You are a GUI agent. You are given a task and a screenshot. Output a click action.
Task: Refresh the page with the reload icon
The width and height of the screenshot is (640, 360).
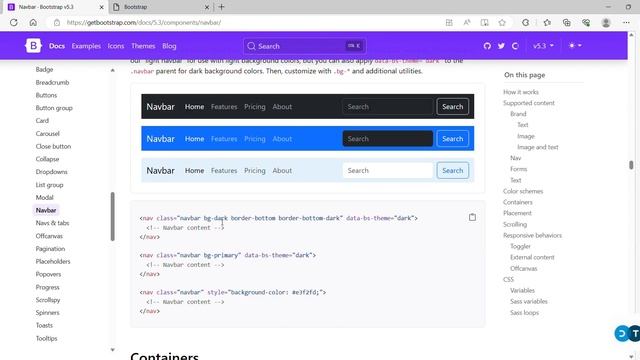[x=14, y=22]
